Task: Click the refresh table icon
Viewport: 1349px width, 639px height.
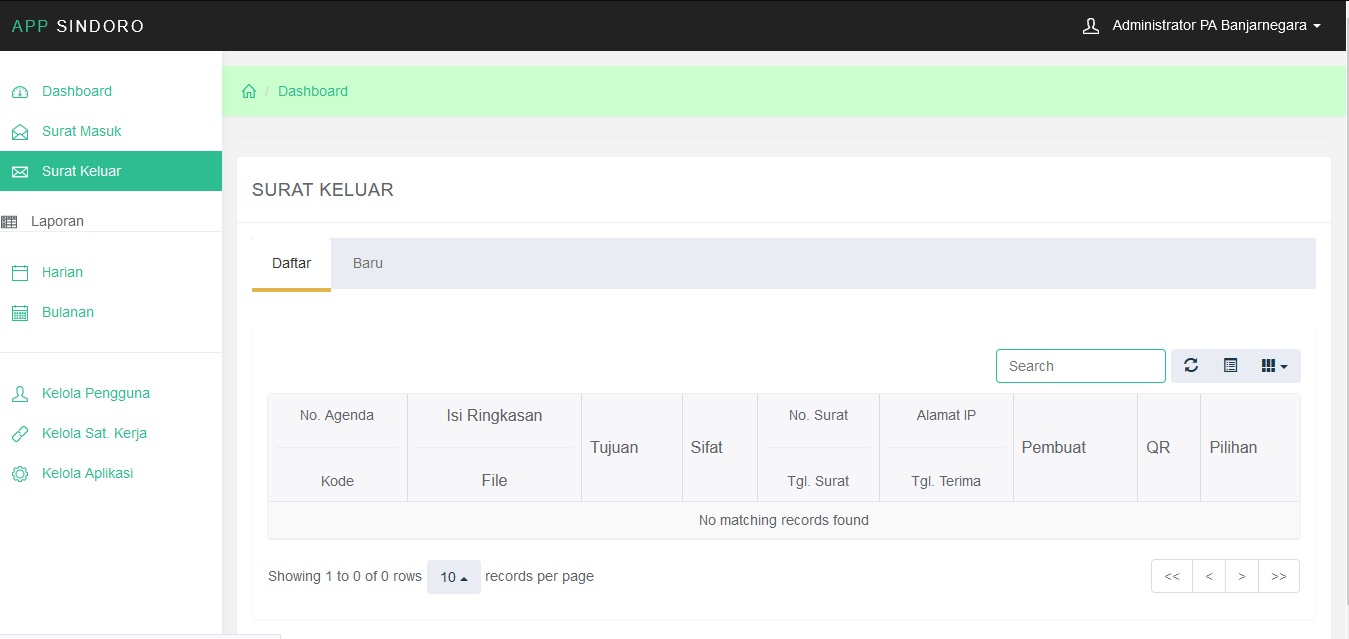Action: click(x=1191, y=366)
